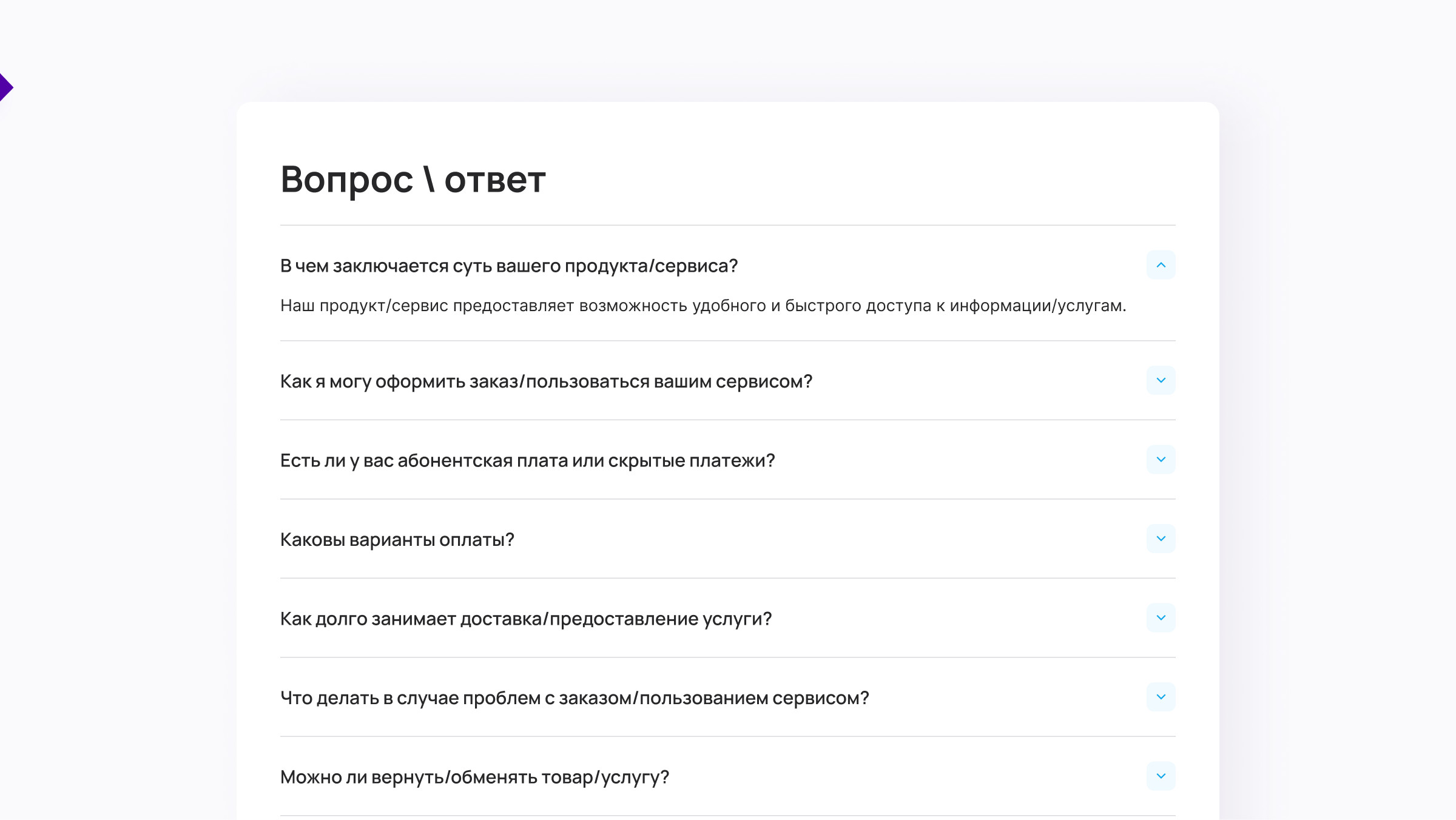This screenshot has height=820, width=1456.
Task: Open 'Как я могу оформить заказ' question text
Action: (x=545, y=381)
